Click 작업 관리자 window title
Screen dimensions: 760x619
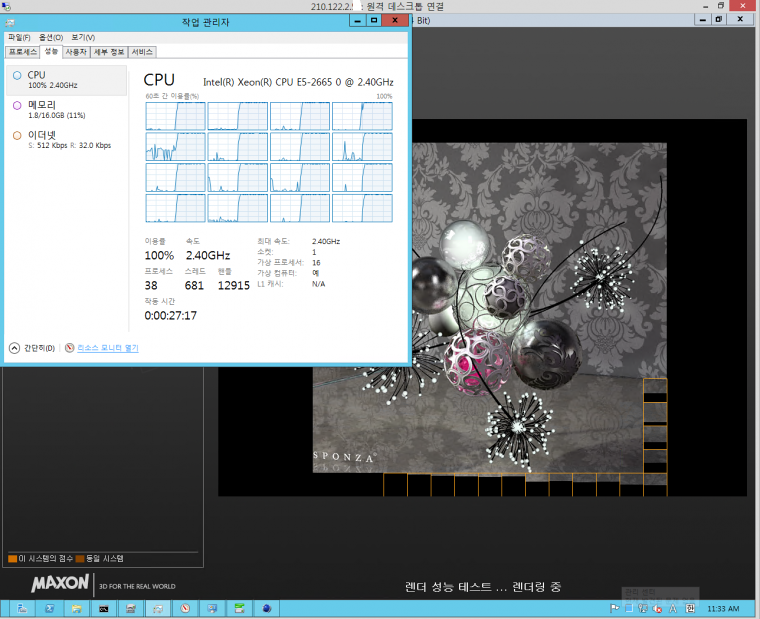pyautogui.click(x=206, y=22)
